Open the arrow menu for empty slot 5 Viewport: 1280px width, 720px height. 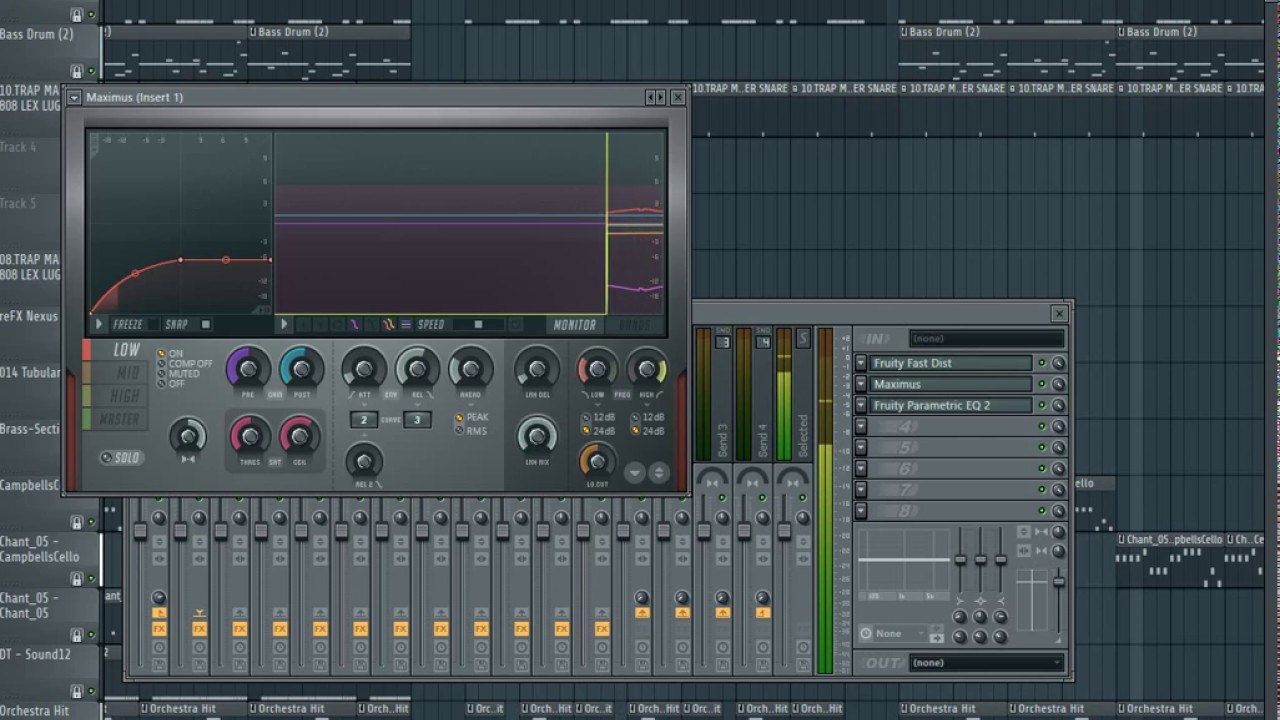click(861, 447)
